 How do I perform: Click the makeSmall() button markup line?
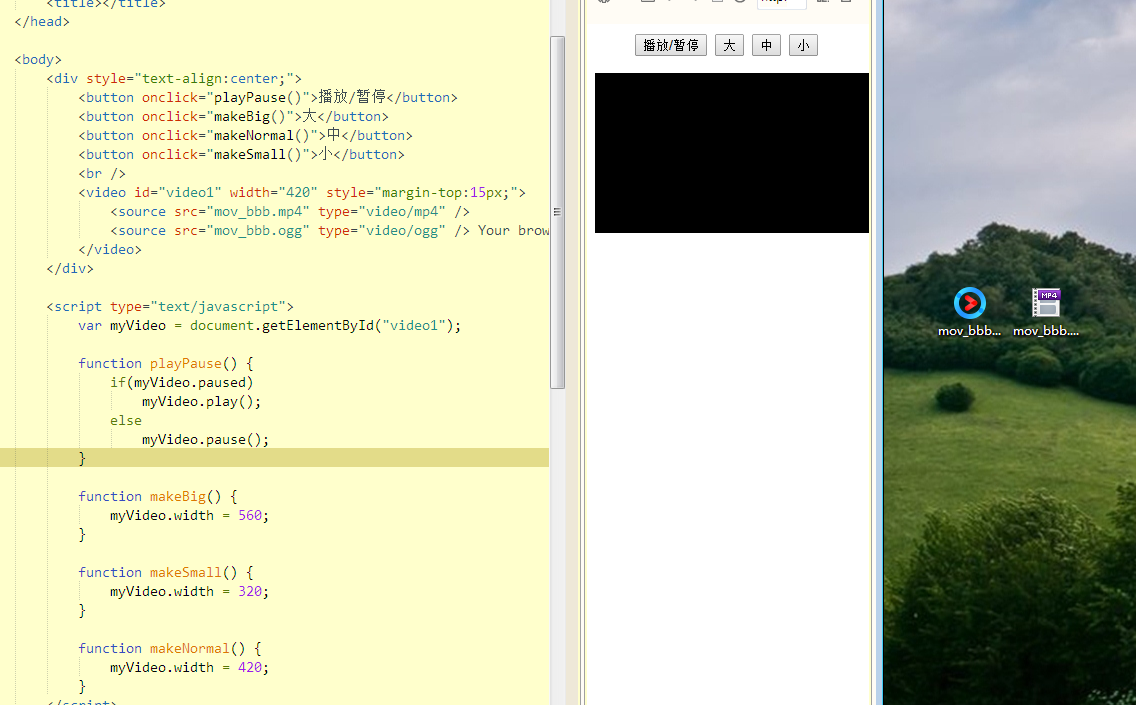[241, 154]
